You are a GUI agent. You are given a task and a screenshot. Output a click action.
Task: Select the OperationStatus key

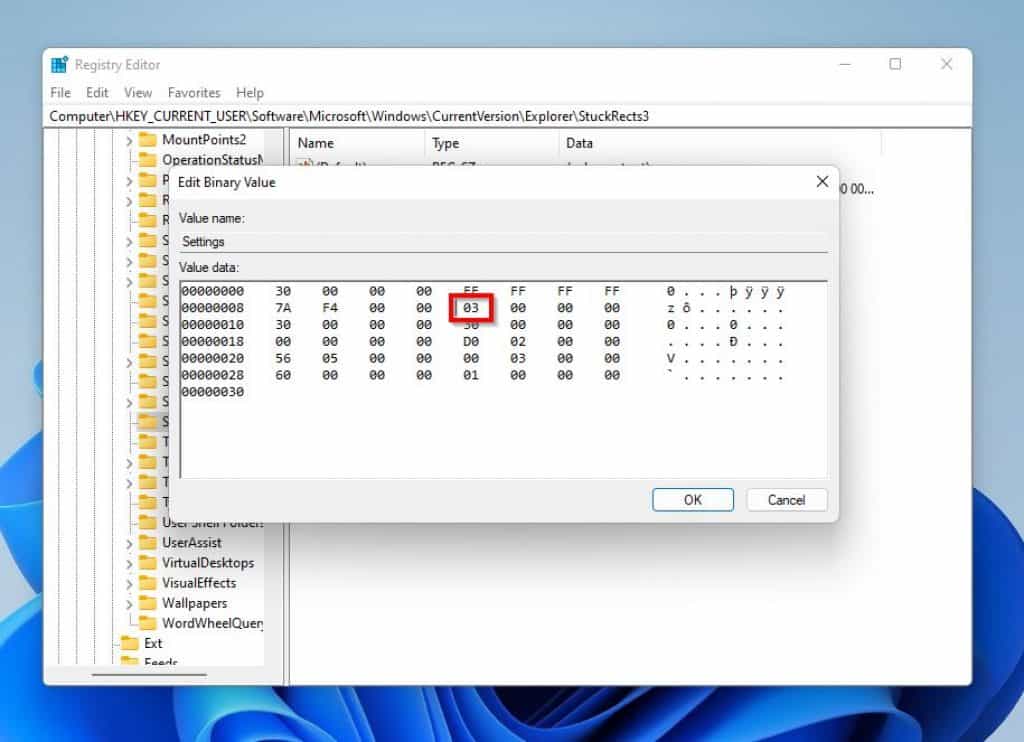tap(212, 160)
